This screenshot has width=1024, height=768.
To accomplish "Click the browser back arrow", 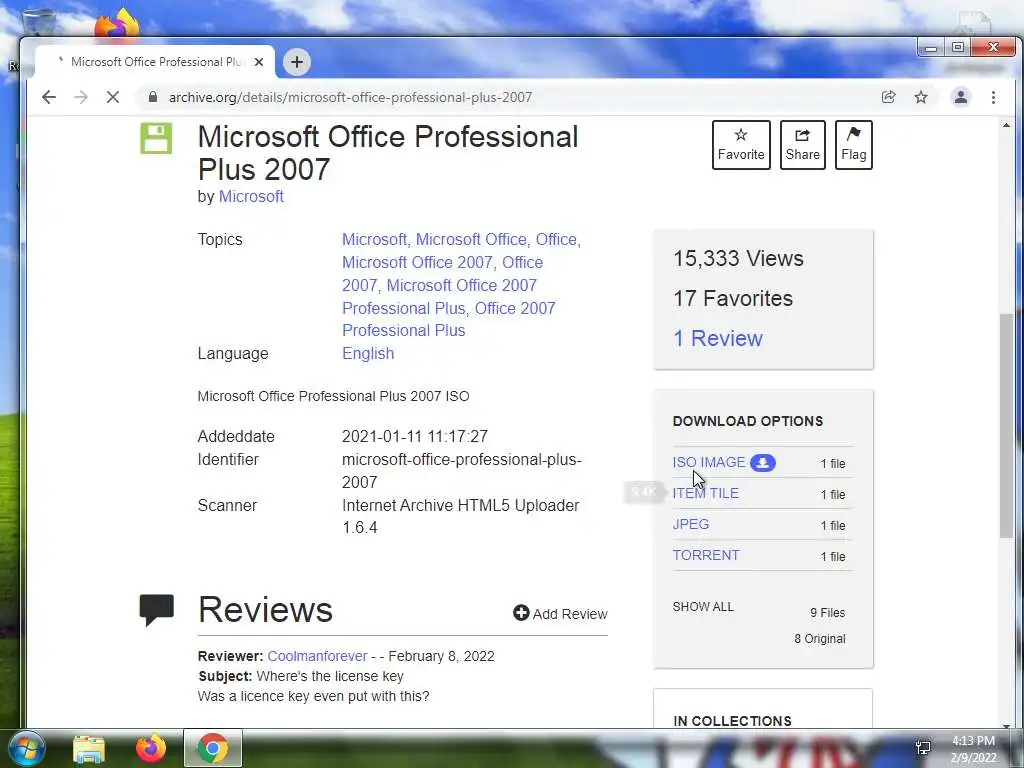I will point(49,97).
